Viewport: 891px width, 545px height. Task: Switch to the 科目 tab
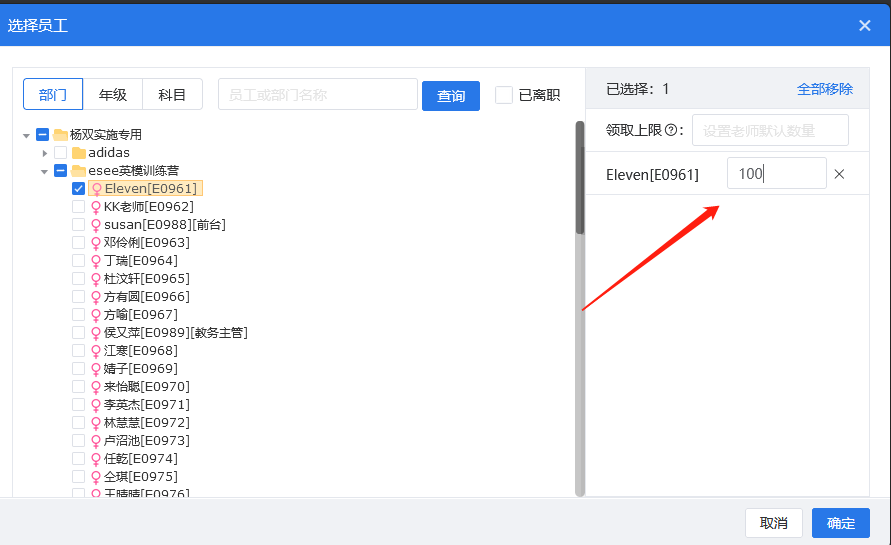(172, 94)
